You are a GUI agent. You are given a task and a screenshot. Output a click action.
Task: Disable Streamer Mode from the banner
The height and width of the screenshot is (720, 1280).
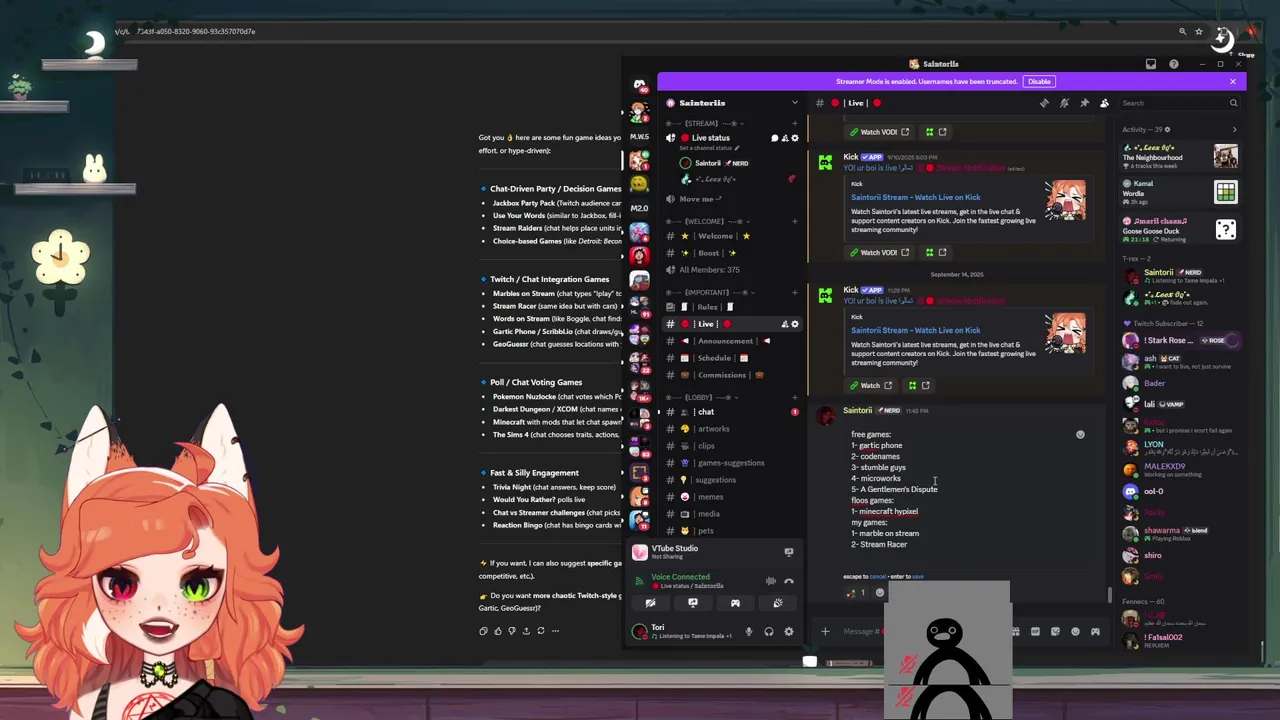(x=1039, y=82)
